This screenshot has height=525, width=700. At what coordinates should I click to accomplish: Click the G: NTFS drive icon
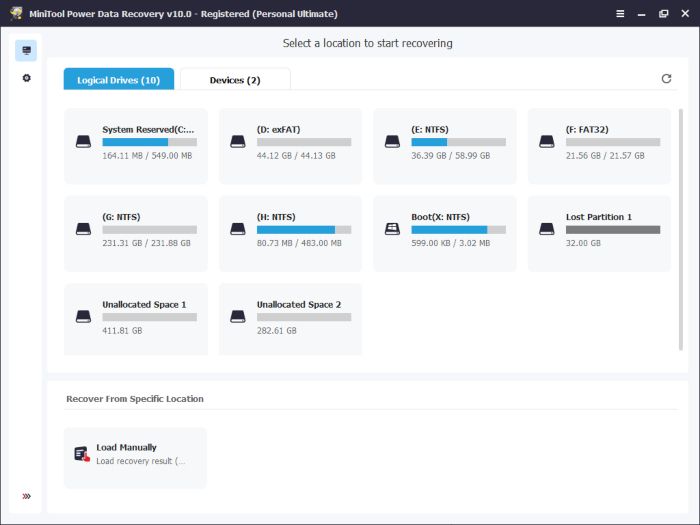tap(83, 229)
